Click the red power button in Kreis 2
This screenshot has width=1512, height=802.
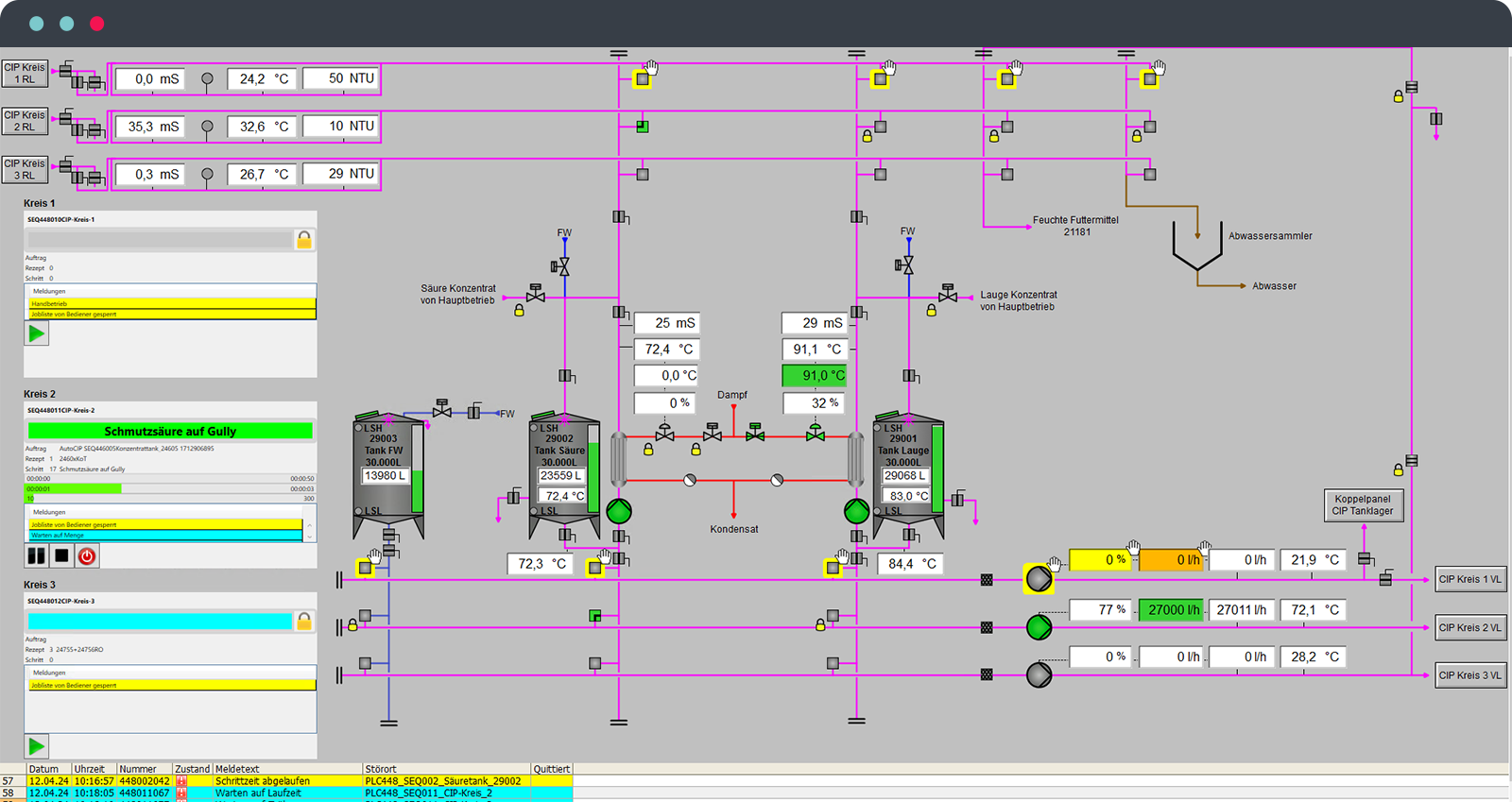(87, 556)
